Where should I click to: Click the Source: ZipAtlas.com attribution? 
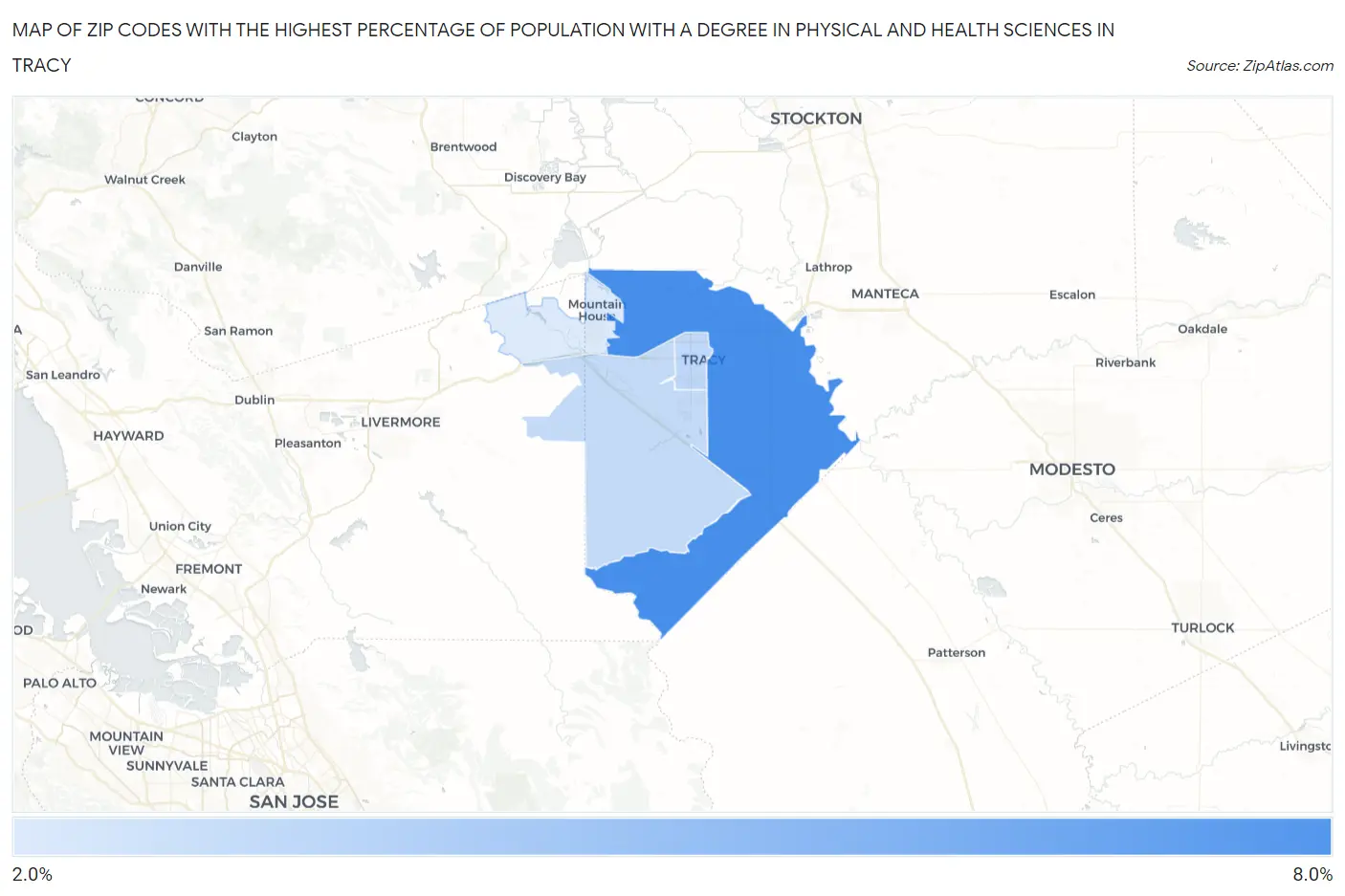tap(1260, 65)
